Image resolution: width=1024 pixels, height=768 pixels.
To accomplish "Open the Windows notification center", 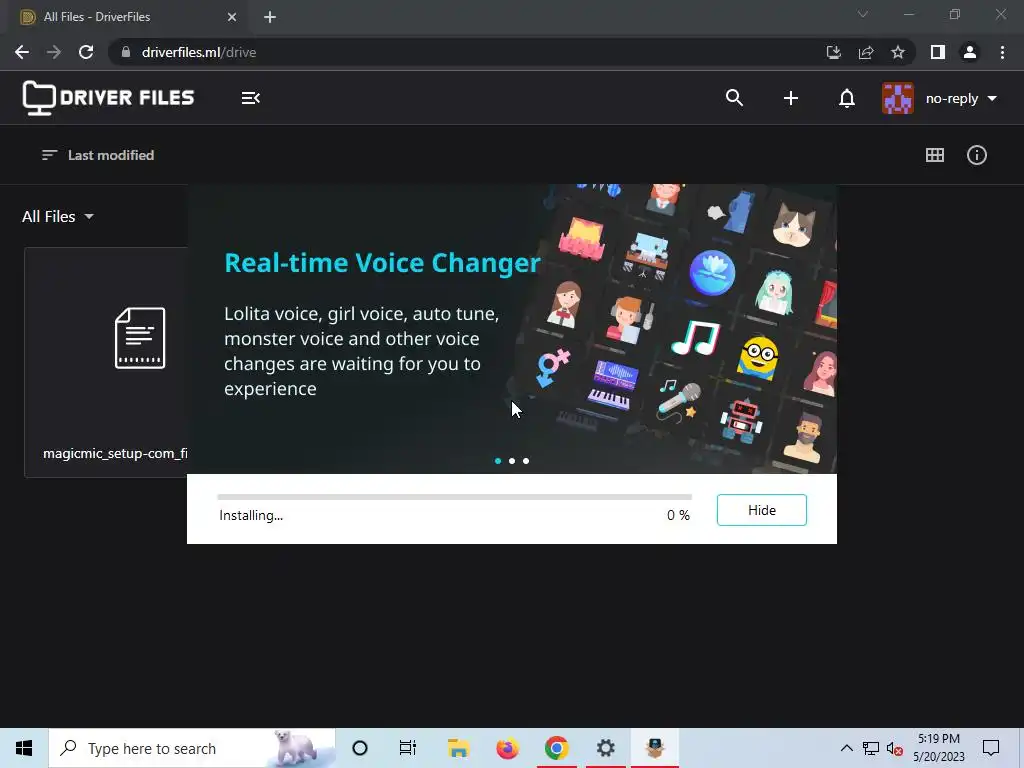I will tap(991, 748).
